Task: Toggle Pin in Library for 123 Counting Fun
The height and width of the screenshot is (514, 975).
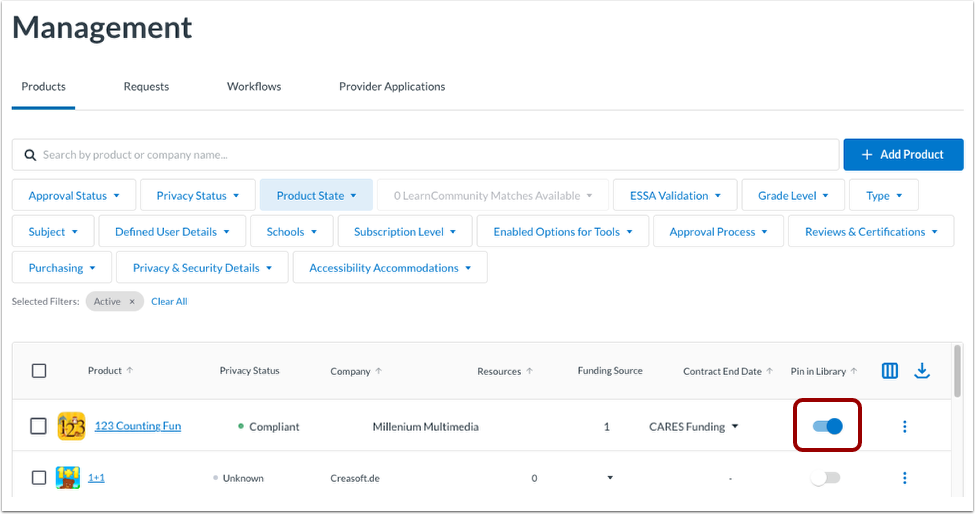Action: (828, 426)
